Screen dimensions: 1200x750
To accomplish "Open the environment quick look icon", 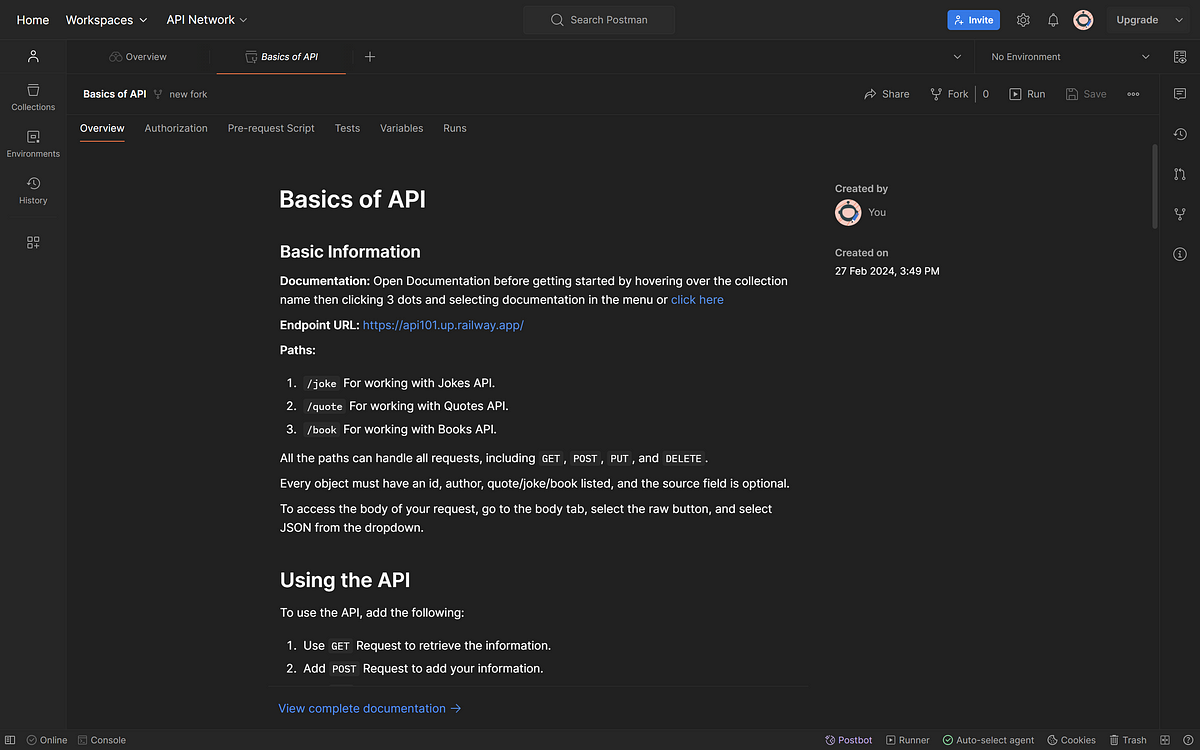I will coord(1180,57).
